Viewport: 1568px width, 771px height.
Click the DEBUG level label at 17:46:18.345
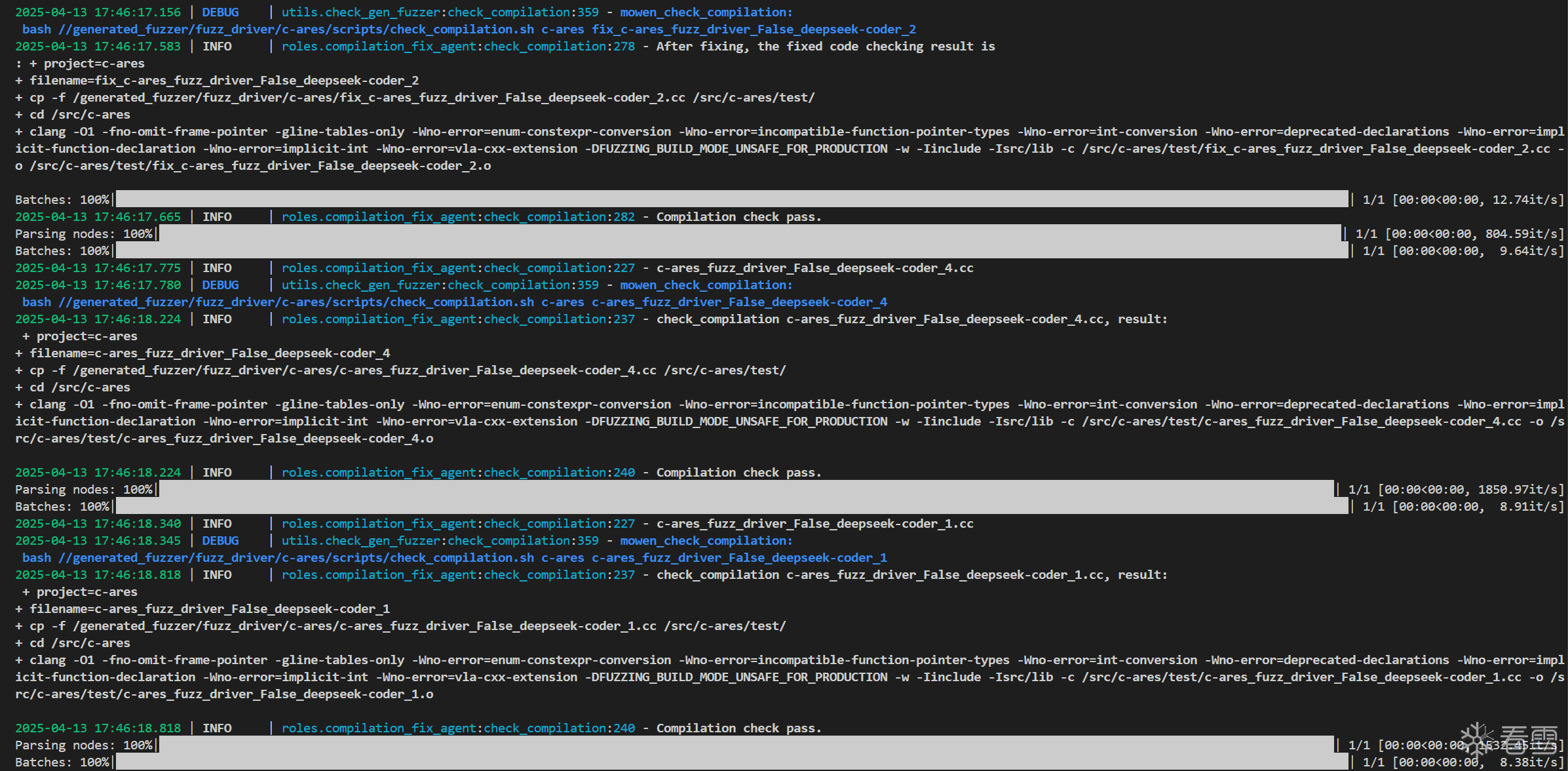pyautogui.click(x=220, y=541)
